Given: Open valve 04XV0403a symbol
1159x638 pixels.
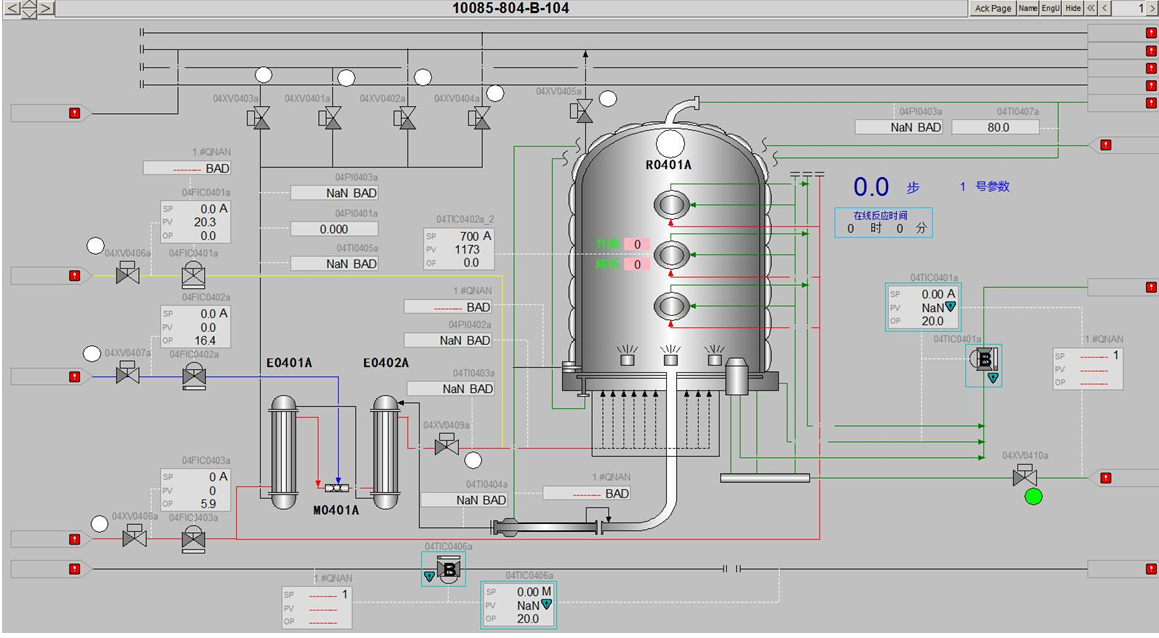Looking at the screenshot, I should coord(261,118).
